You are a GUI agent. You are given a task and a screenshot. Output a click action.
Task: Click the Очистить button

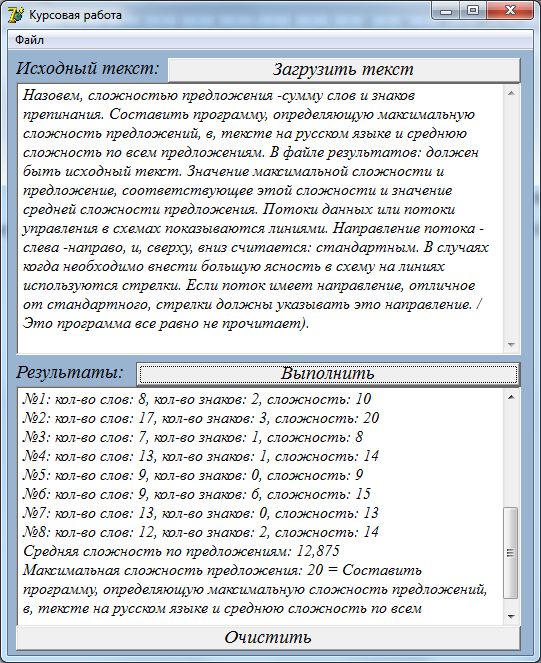coord(268,638)
